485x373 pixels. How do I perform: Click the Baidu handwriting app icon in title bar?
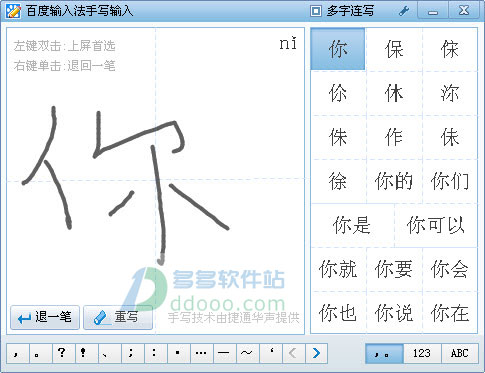pyautogui.click(x=13, y=11)
